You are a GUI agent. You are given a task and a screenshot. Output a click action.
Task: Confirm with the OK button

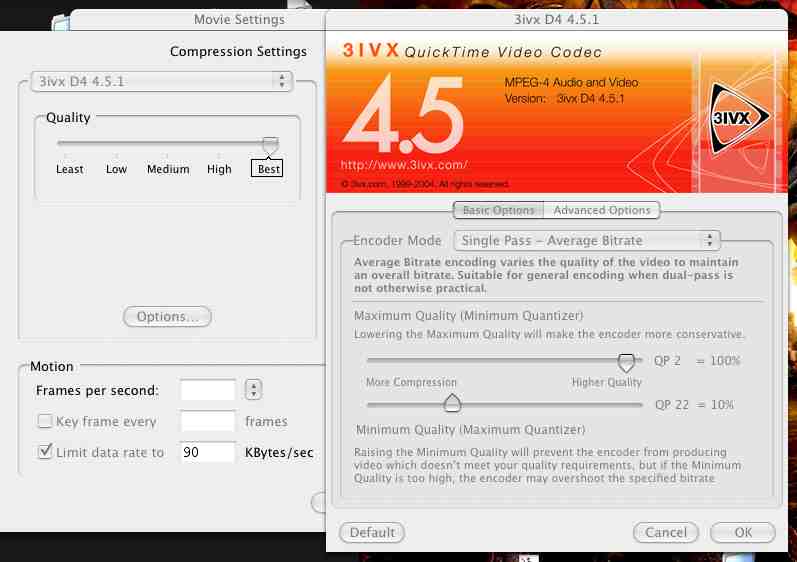[743, 532]
